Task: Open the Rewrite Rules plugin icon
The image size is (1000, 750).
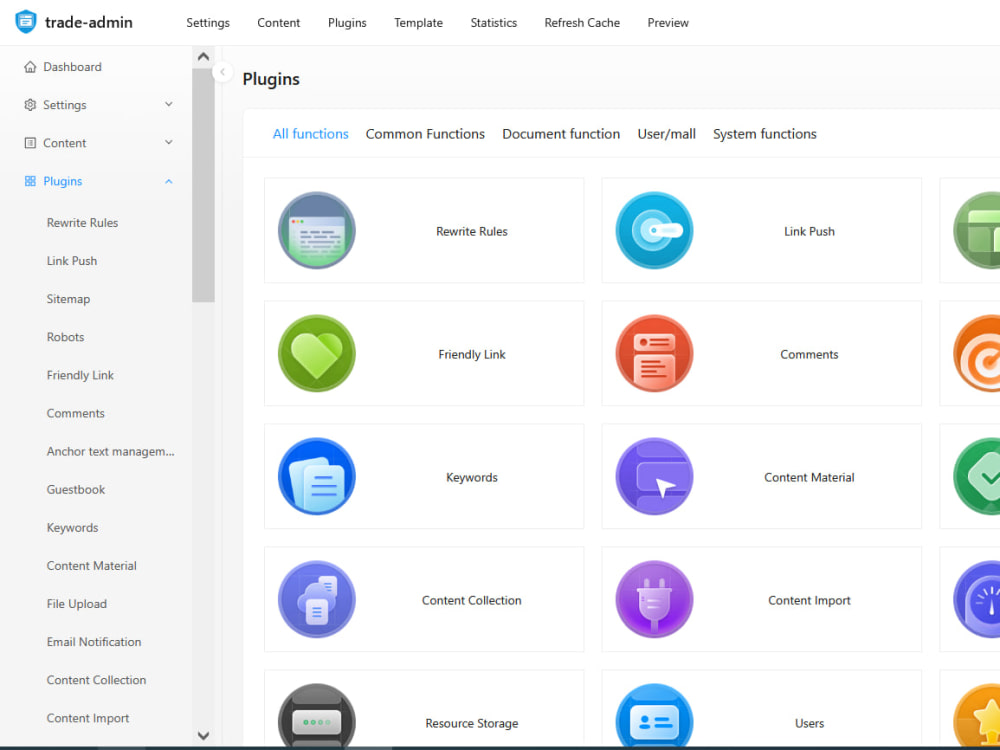Action: (317, 231)
